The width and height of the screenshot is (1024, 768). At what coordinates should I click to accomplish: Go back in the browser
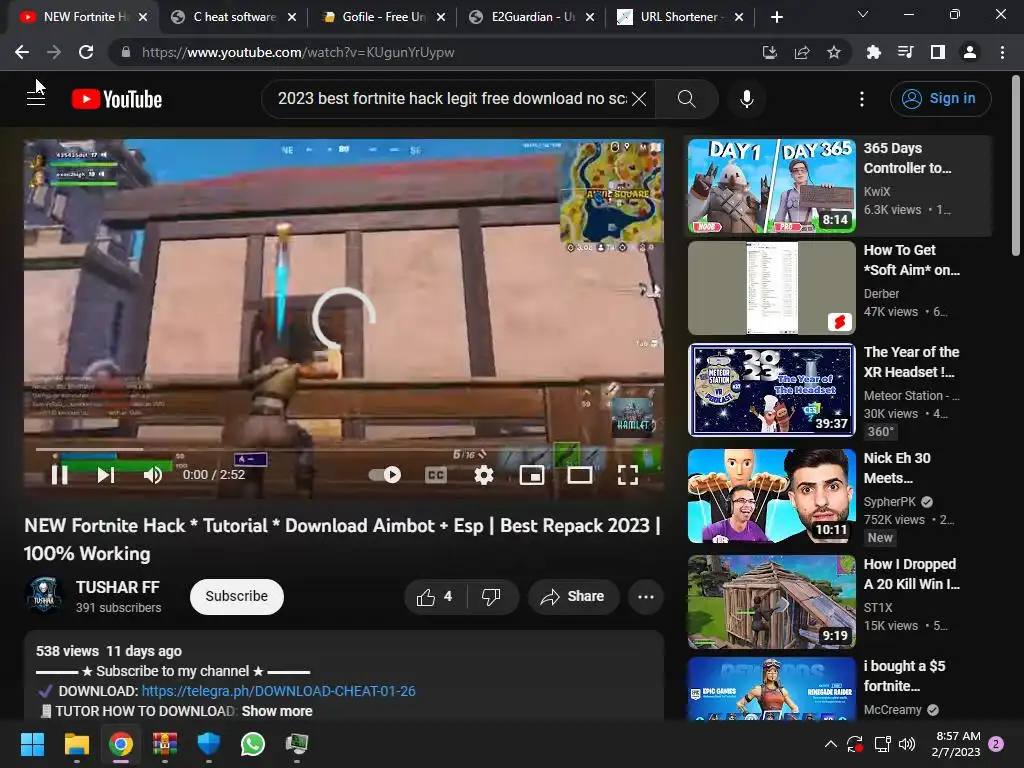[22, 52]
